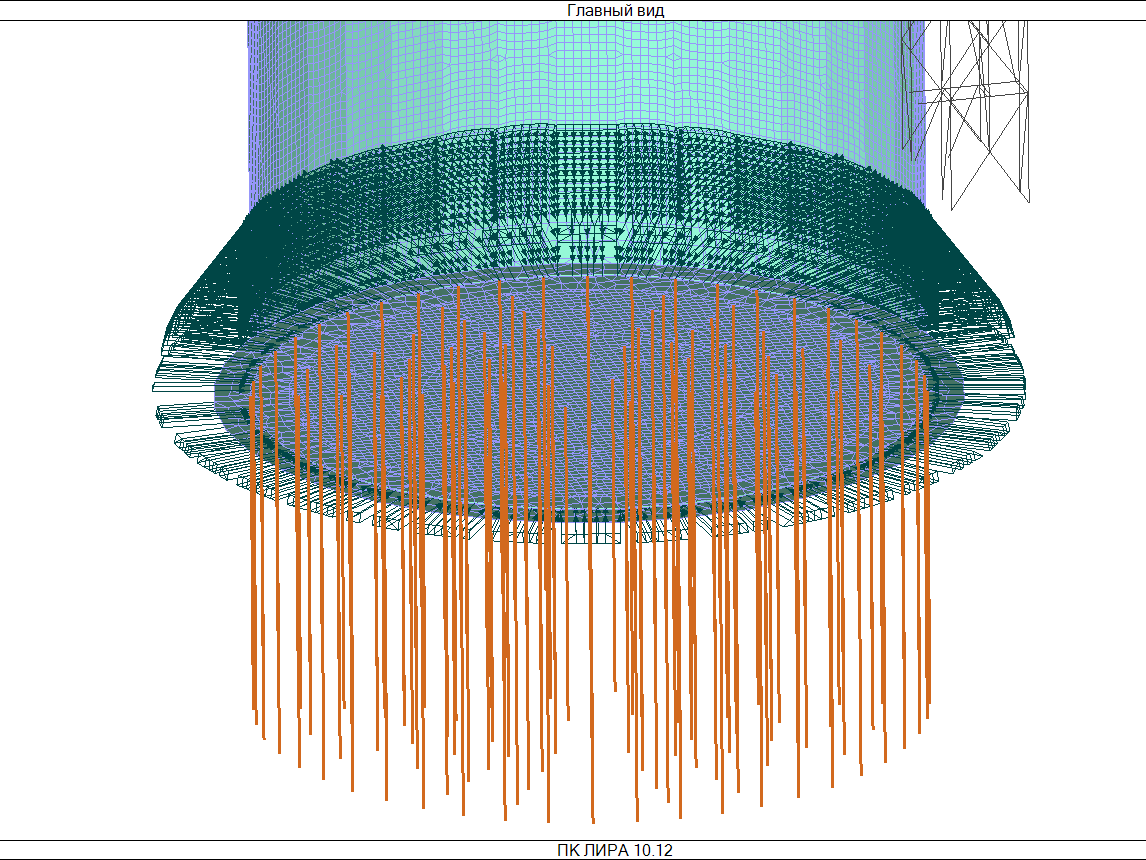Click the wireframe tower structure at top right

(967, 114)
